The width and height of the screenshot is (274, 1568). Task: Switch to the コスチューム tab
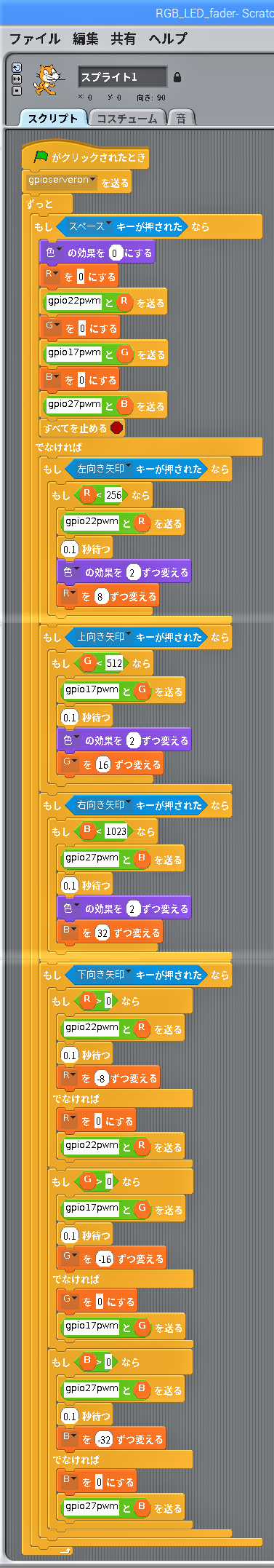[127, 119]
